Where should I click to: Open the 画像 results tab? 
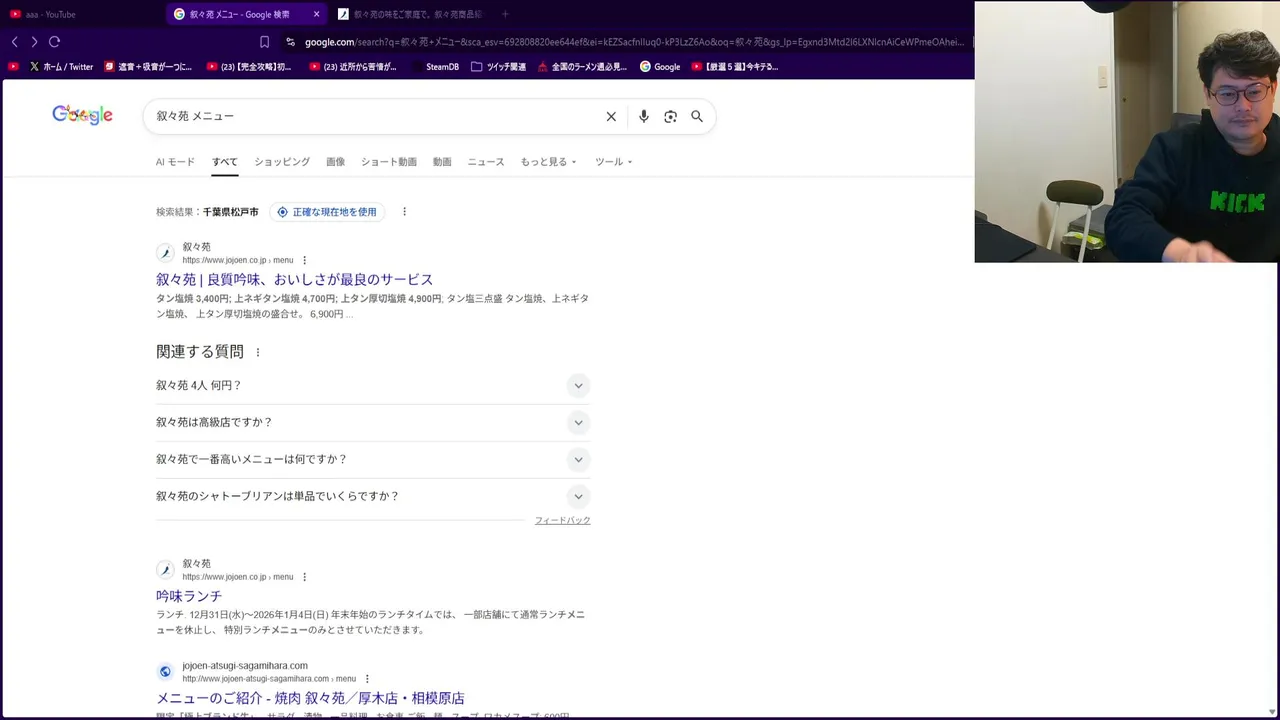(x=336, y=162)
